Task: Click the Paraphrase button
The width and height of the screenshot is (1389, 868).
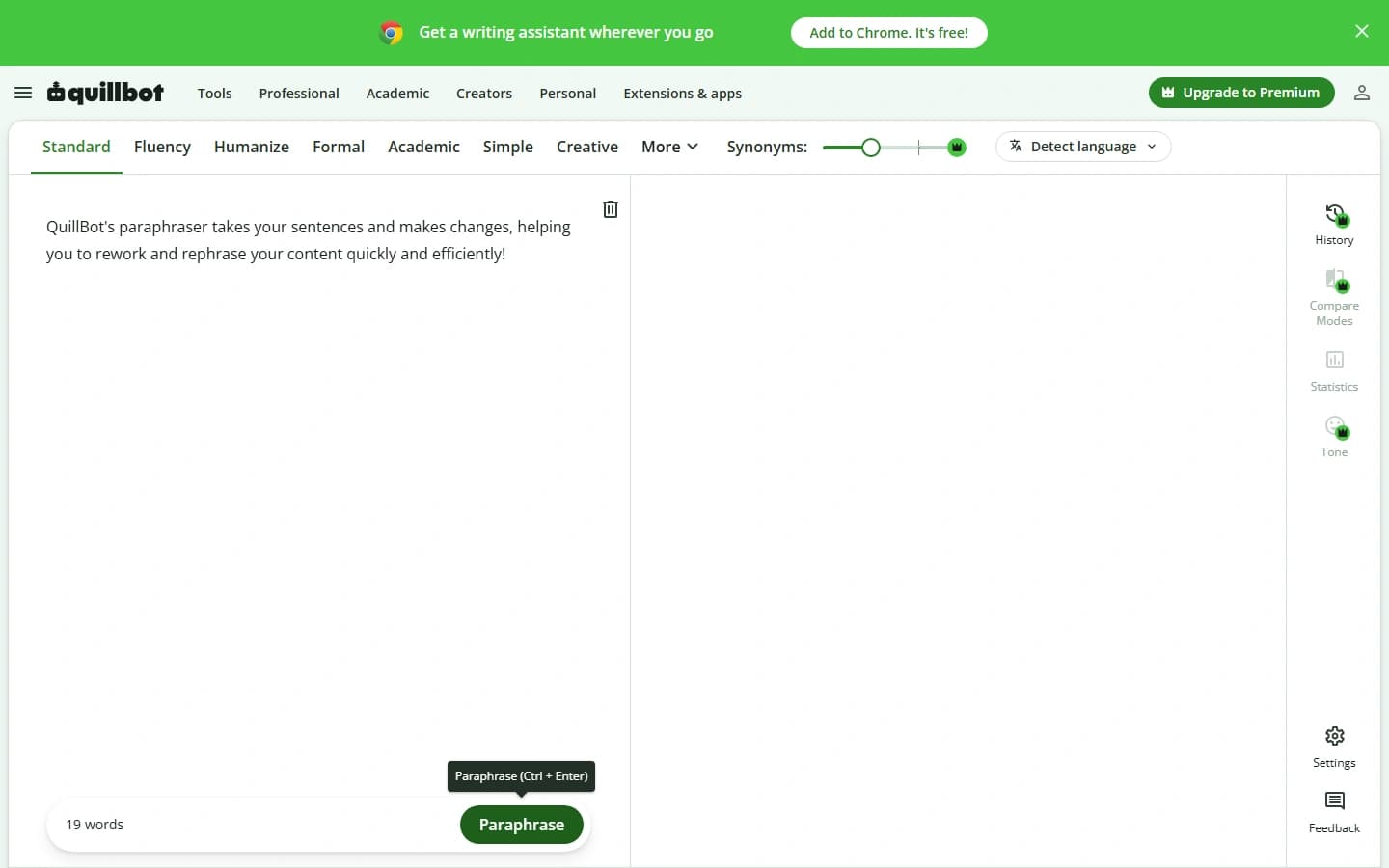Action: [x=522, y=825]
